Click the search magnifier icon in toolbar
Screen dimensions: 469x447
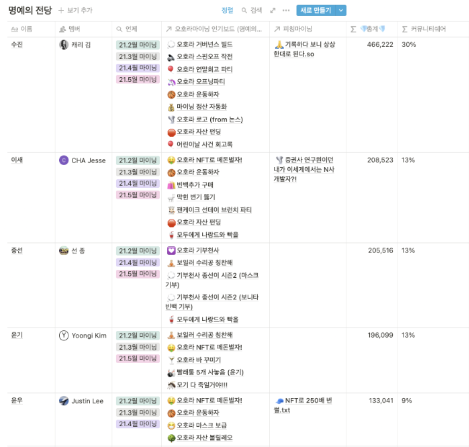244,11
